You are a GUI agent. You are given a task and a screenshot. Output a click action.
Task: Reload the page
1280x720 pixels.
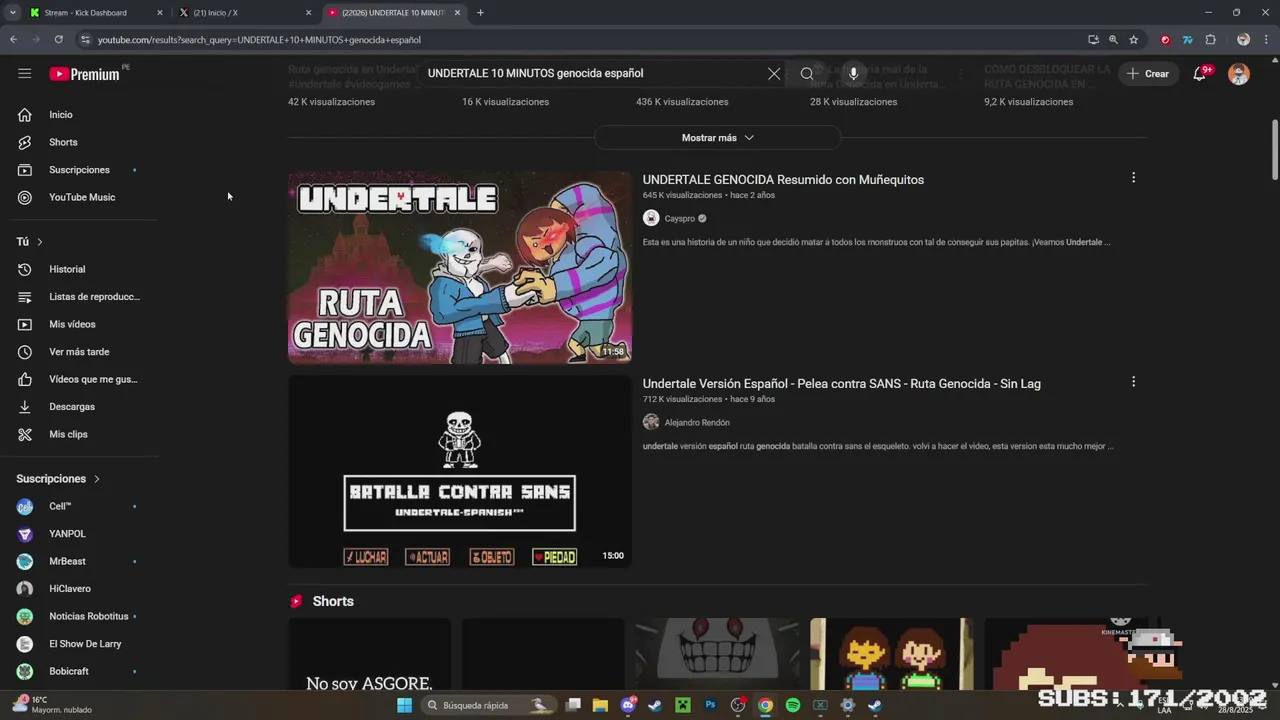59,40
